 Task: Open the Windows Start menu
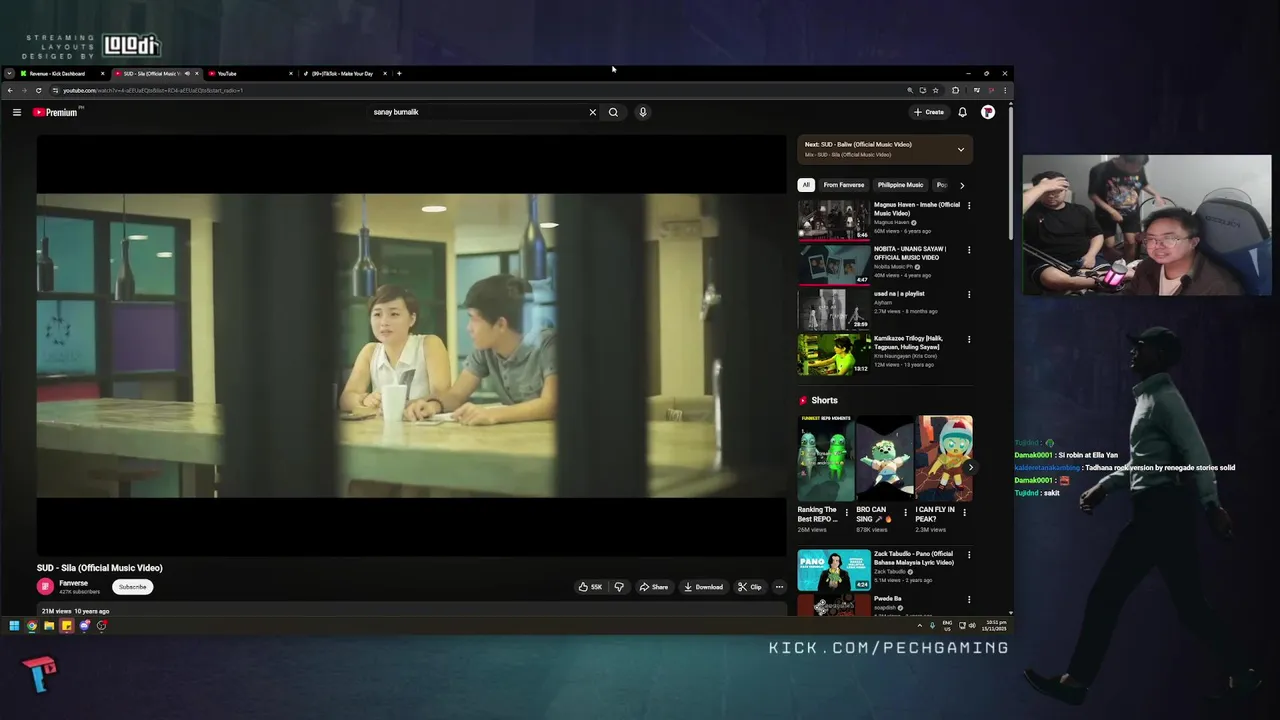tap(14, 626)
